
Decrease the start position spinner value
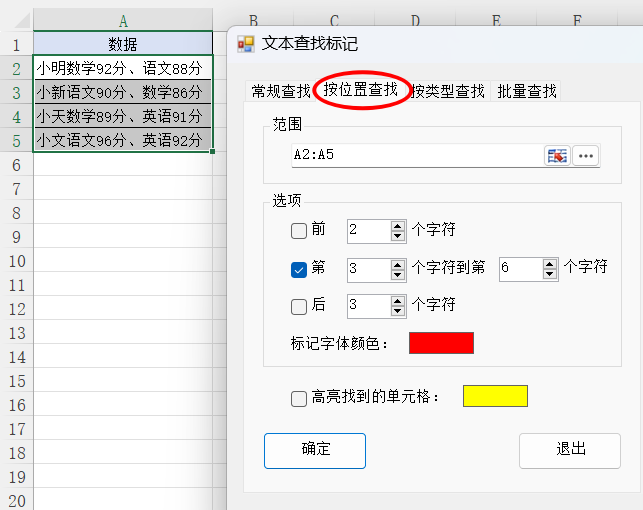[398, 274]
